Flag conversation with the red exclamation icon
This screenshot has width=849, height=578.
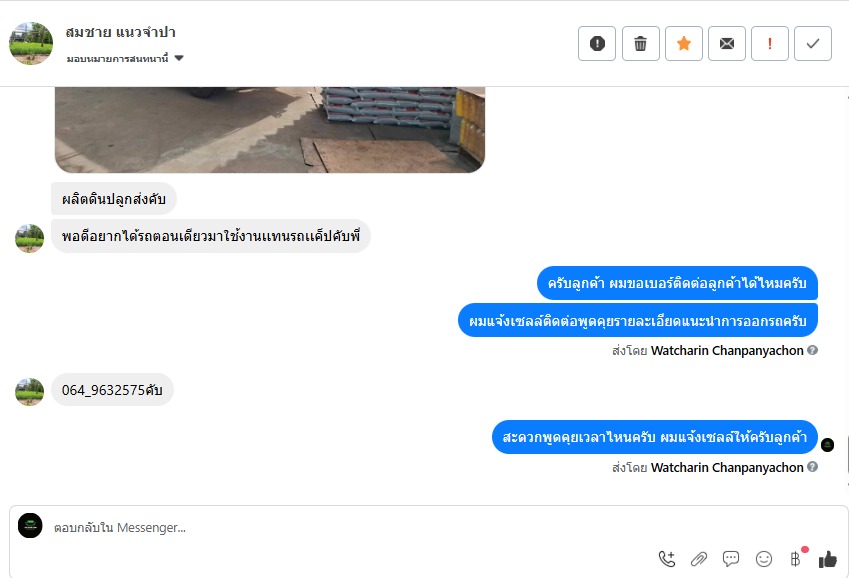point(770,43)
